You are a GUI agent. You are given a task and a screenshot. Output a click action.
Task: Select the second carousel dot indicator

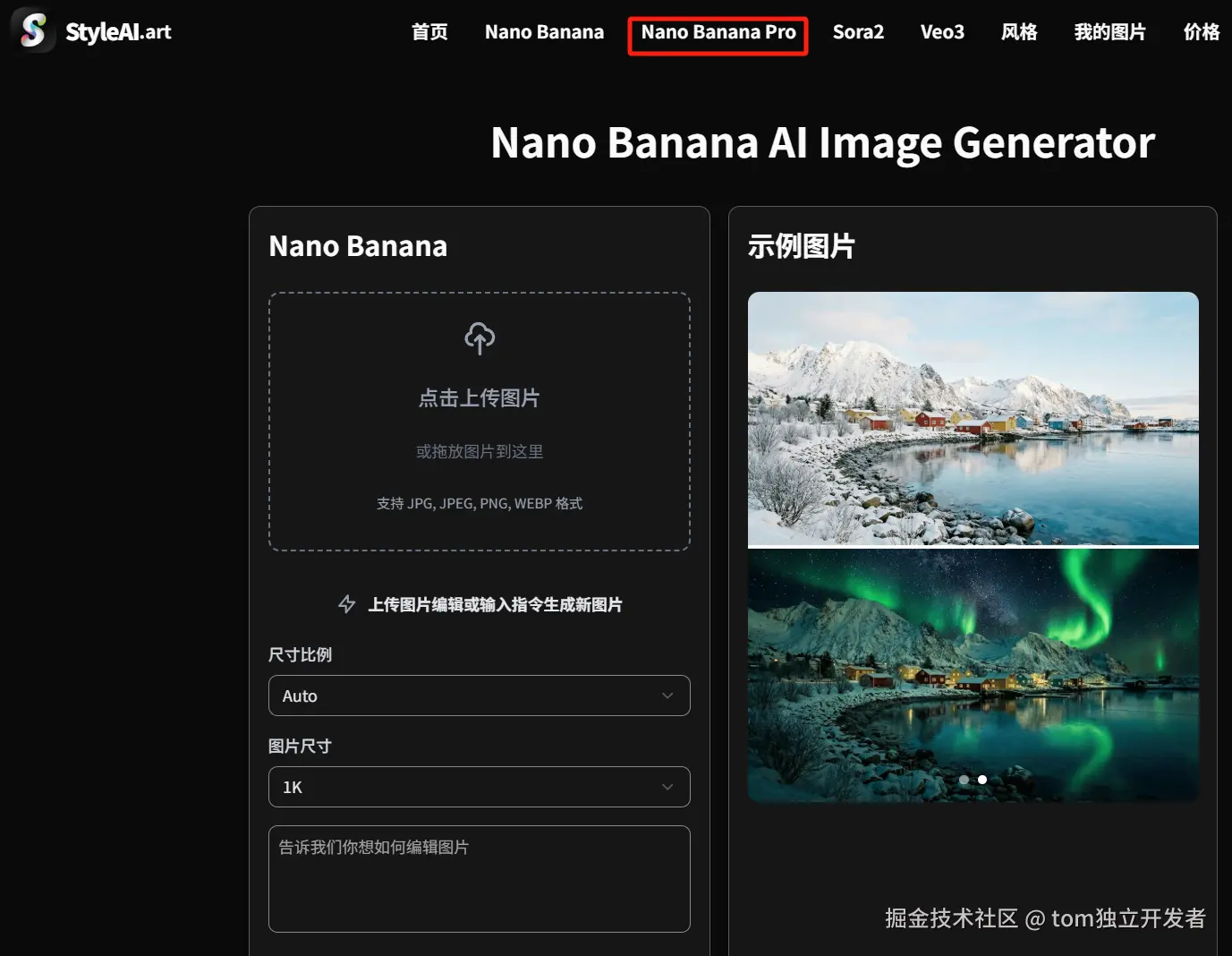pyautogui.click(x=982, y=780)
